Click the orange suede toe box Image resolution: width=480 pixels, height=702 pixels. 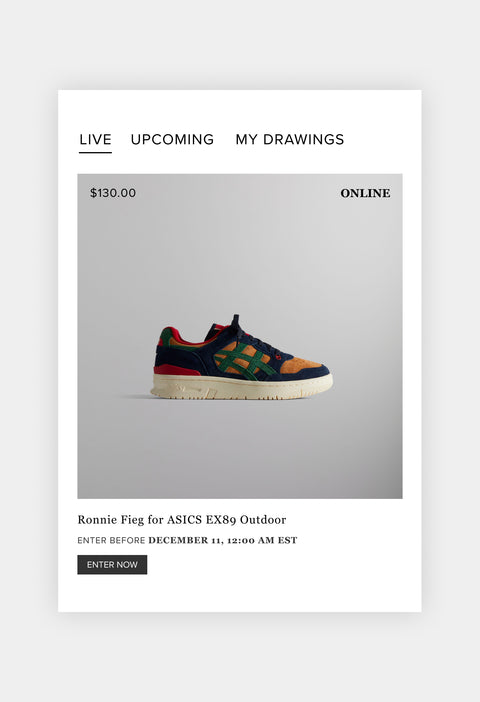[300, 365]
